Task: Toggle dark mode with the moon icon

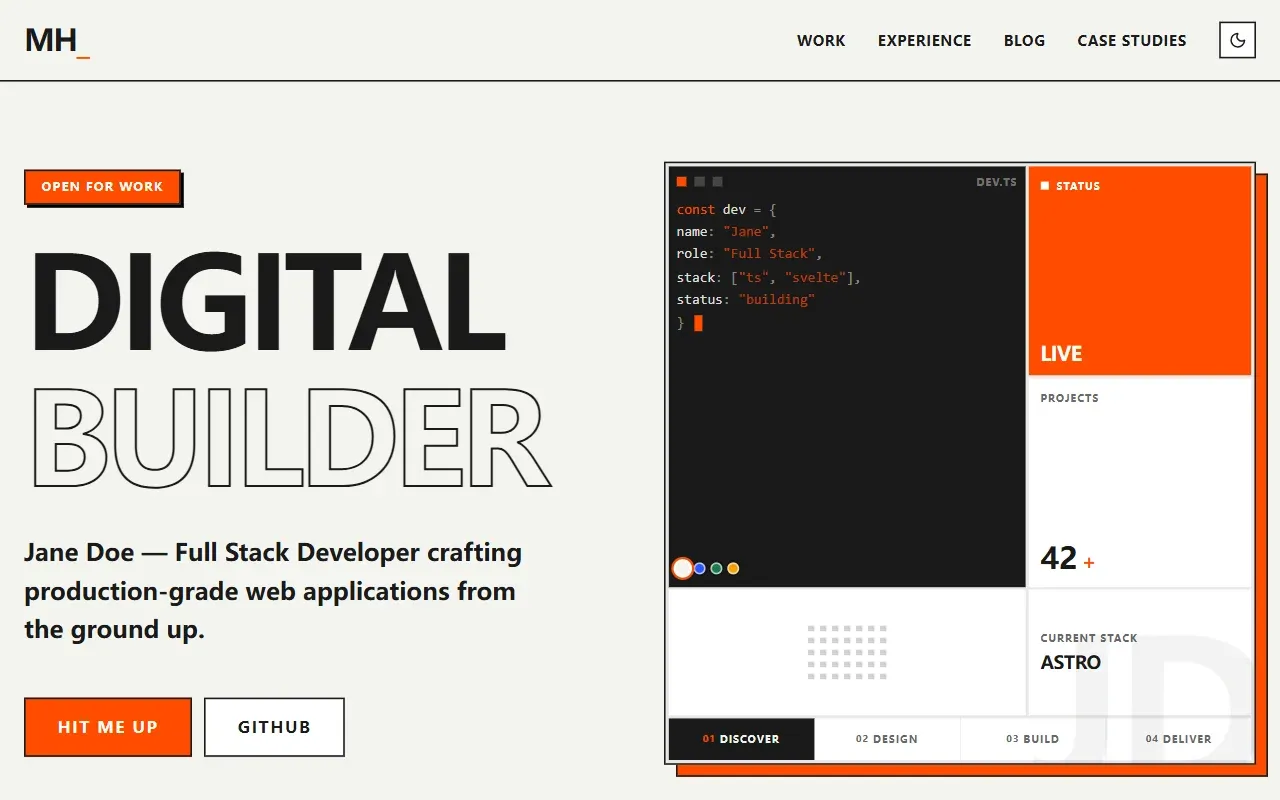Action: [x=1237, y=40]
